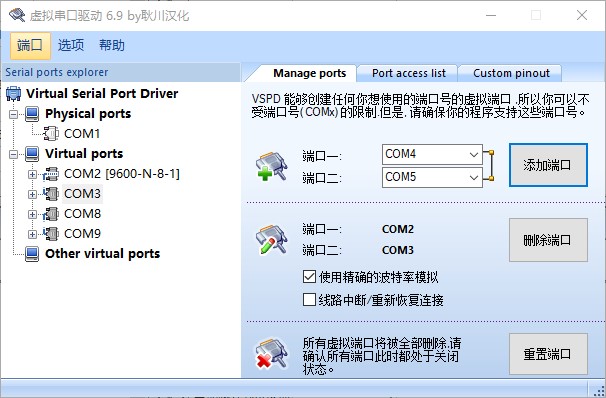This screenshot has width=606, height=398.
Task: Open the 选项 menu
Action: pos(71,46)
